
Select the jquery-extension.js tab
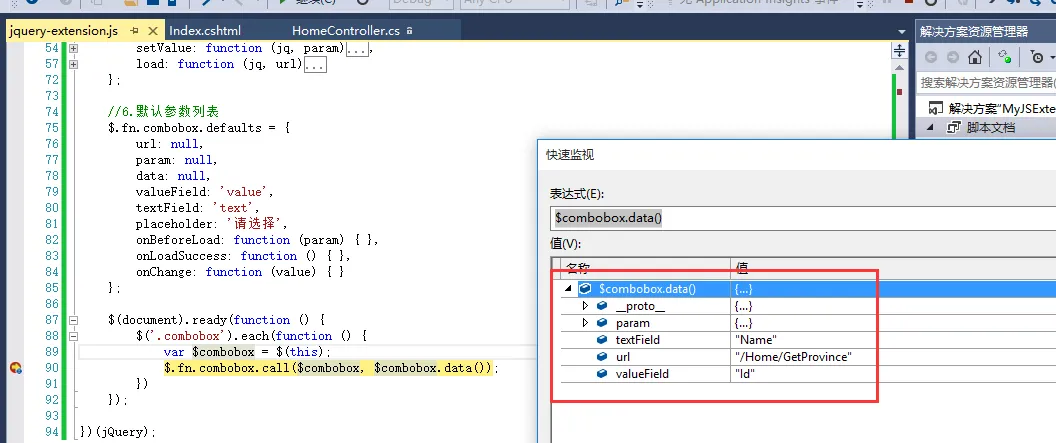tap(64, 31)
